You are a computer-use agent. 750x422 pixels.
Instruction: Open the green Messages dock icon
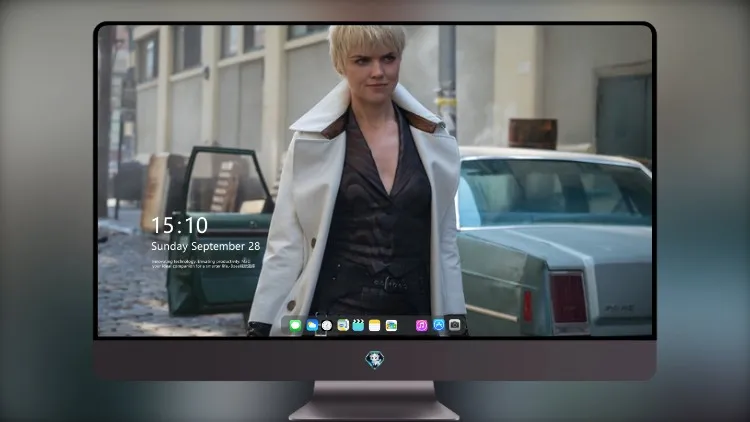tap(295, 326)
